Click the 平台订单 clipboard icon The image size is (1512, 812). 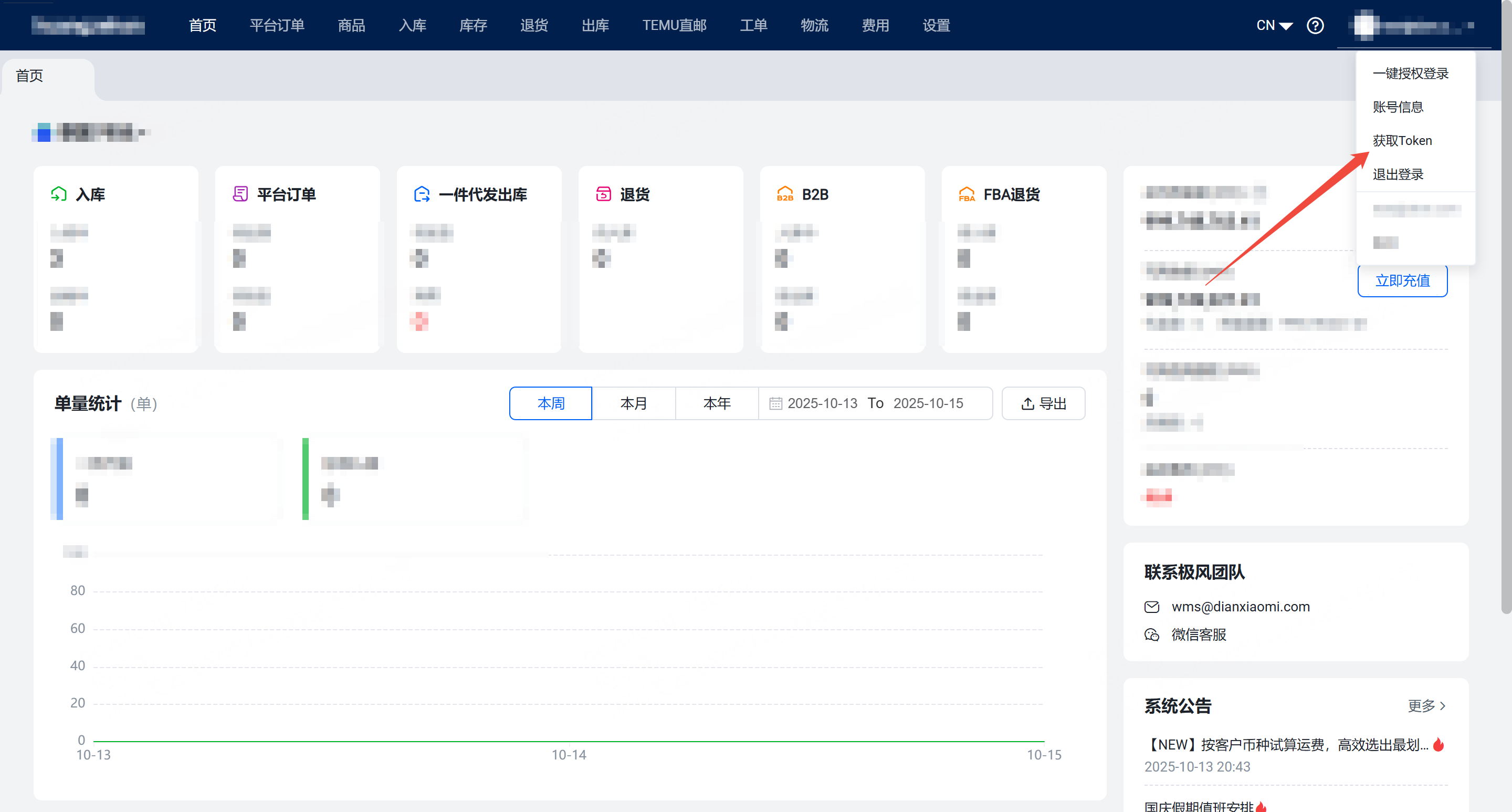coord(240,194)
